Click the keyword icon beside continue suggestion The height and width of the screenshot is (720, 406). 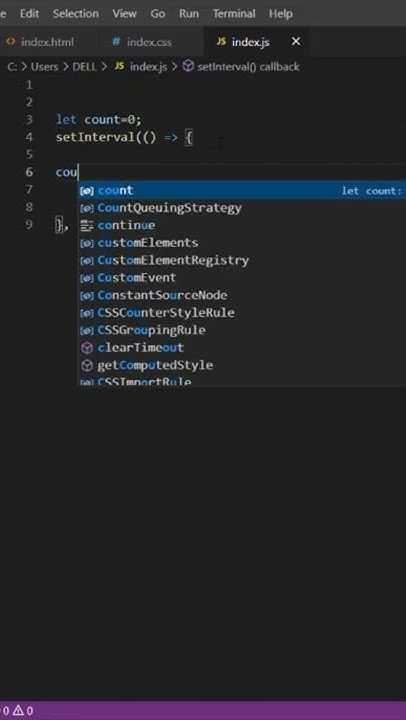87,225
